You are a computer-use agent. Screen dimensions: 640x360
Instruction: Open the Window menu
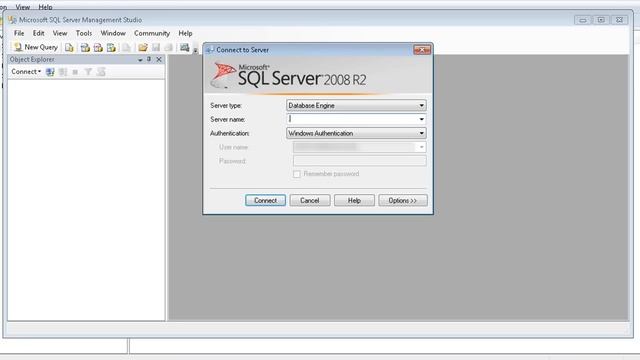(113, 33)
